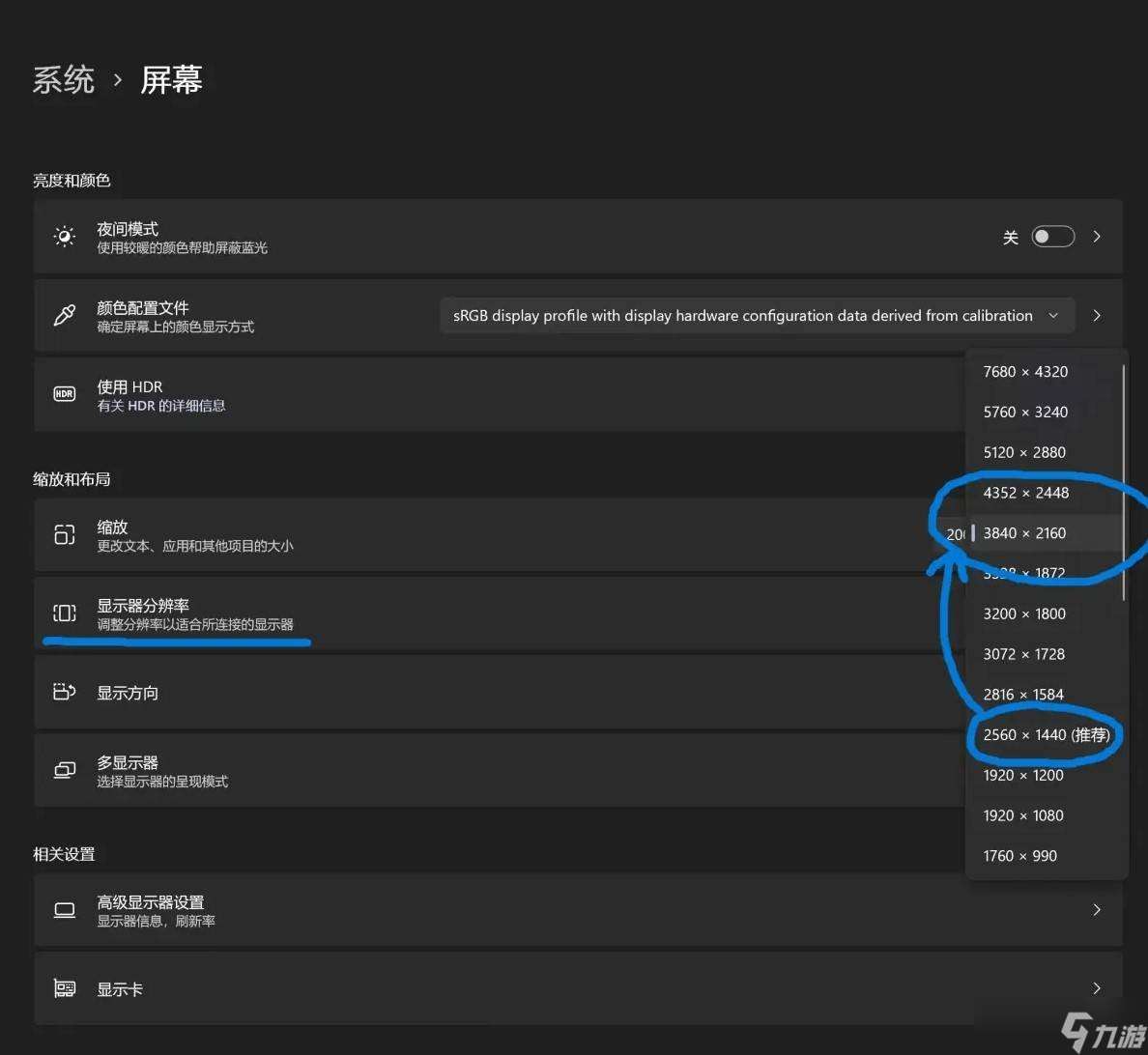1148x1055 pixels.
Task: Click the 显示器分辨率 row label
Action: point(143,606)
